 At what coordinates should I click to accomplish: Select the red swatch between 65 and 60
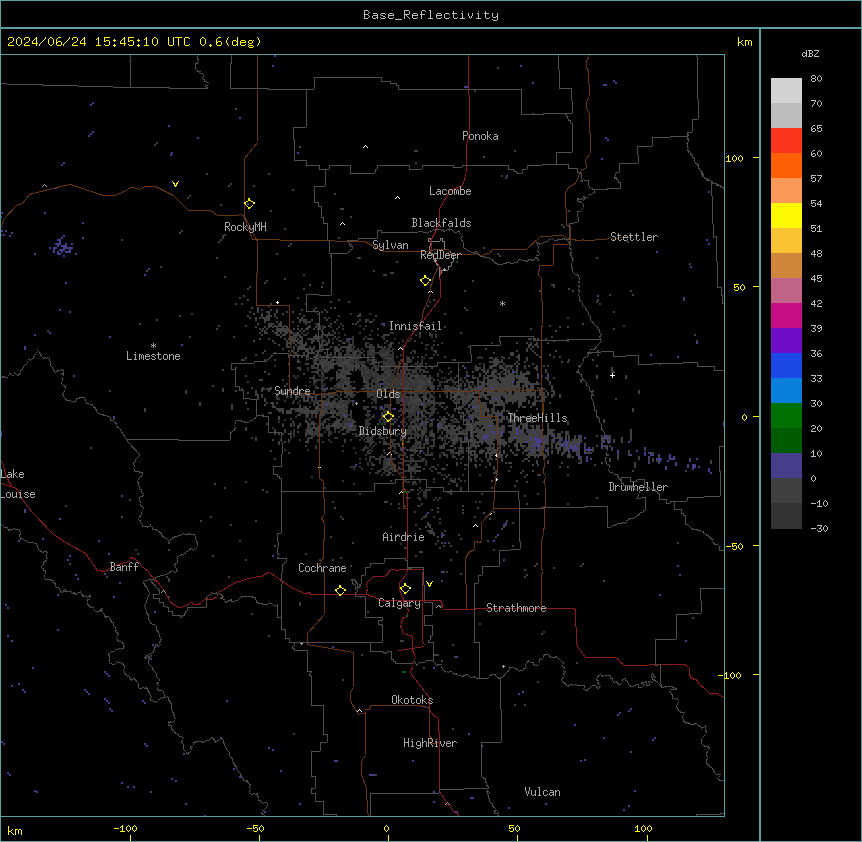786,141
